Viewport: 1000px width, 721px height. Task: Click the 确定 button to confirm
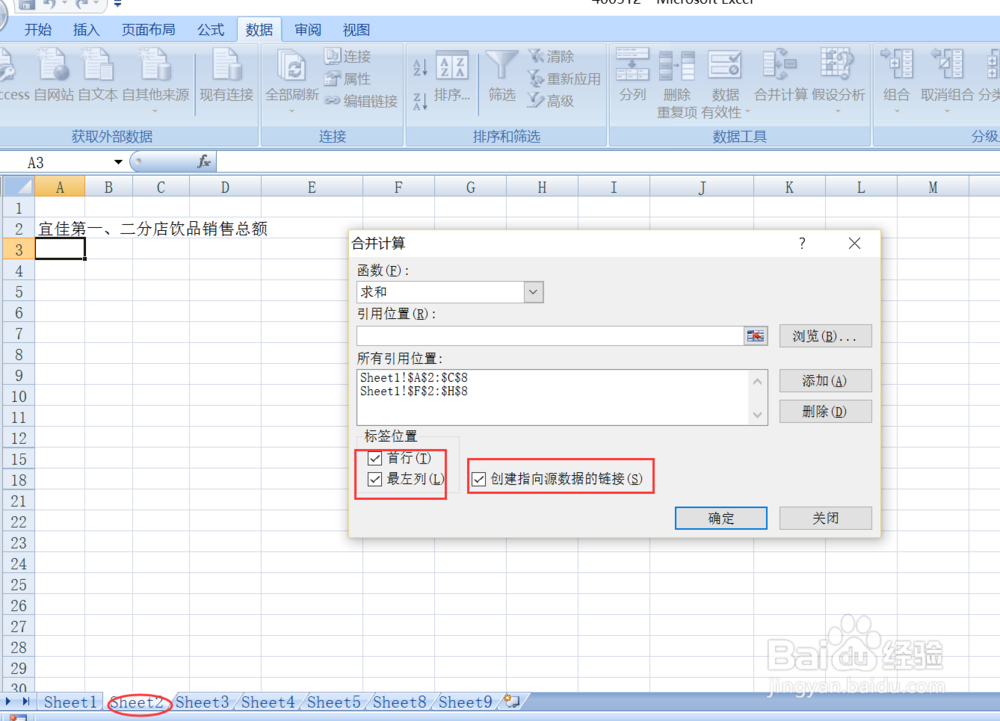click(721, 518)
